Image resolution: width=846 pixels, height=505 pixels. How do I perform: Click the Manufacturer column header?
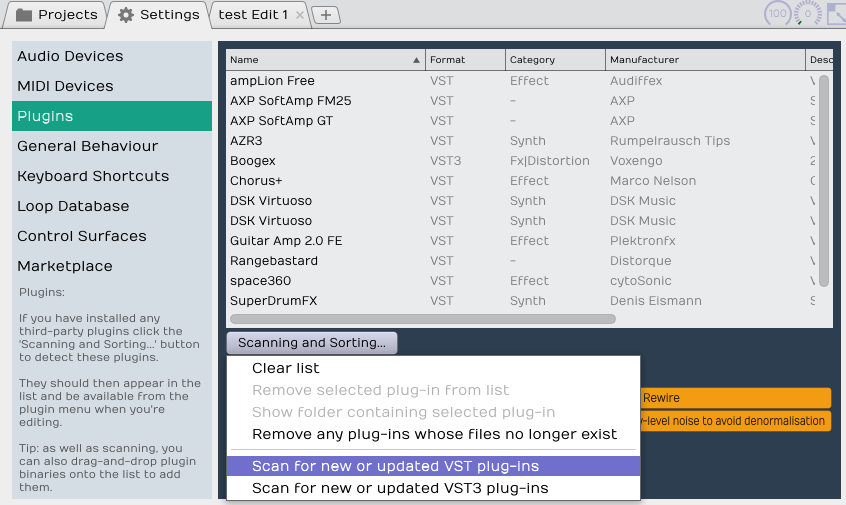pyautogui.click(x=704, y=60)
